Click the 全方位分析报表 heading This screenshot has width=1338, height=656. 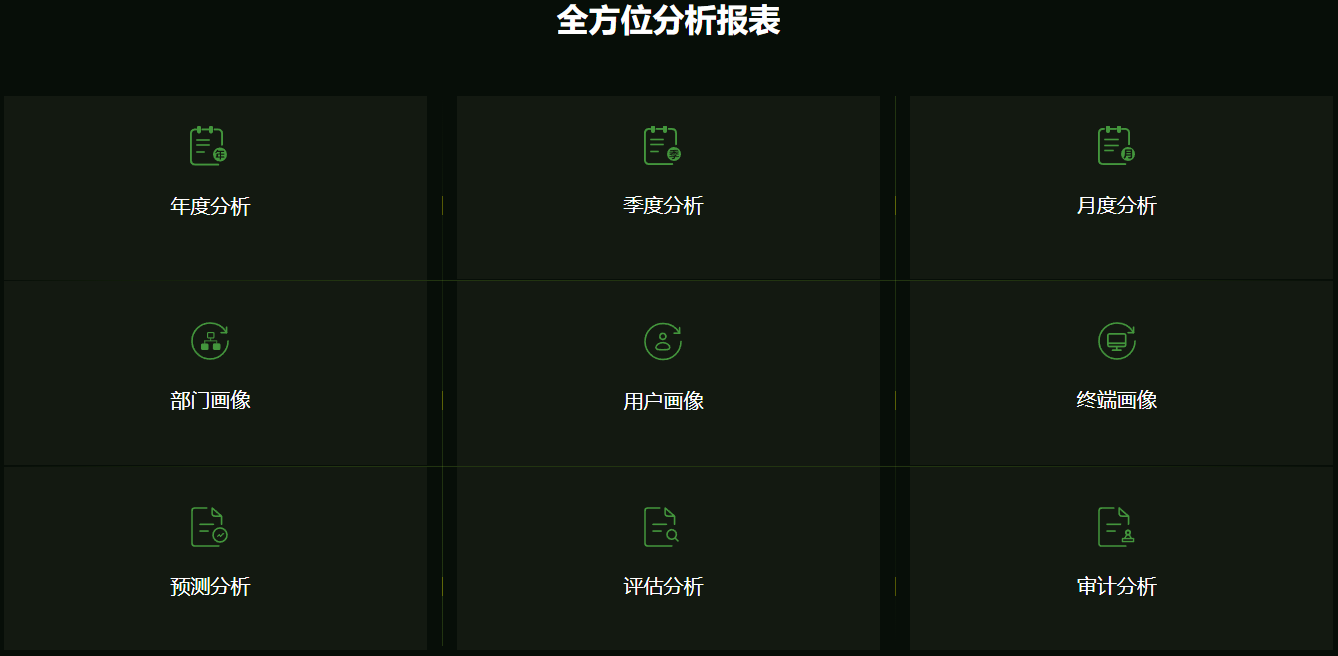[x=668, y=20]
